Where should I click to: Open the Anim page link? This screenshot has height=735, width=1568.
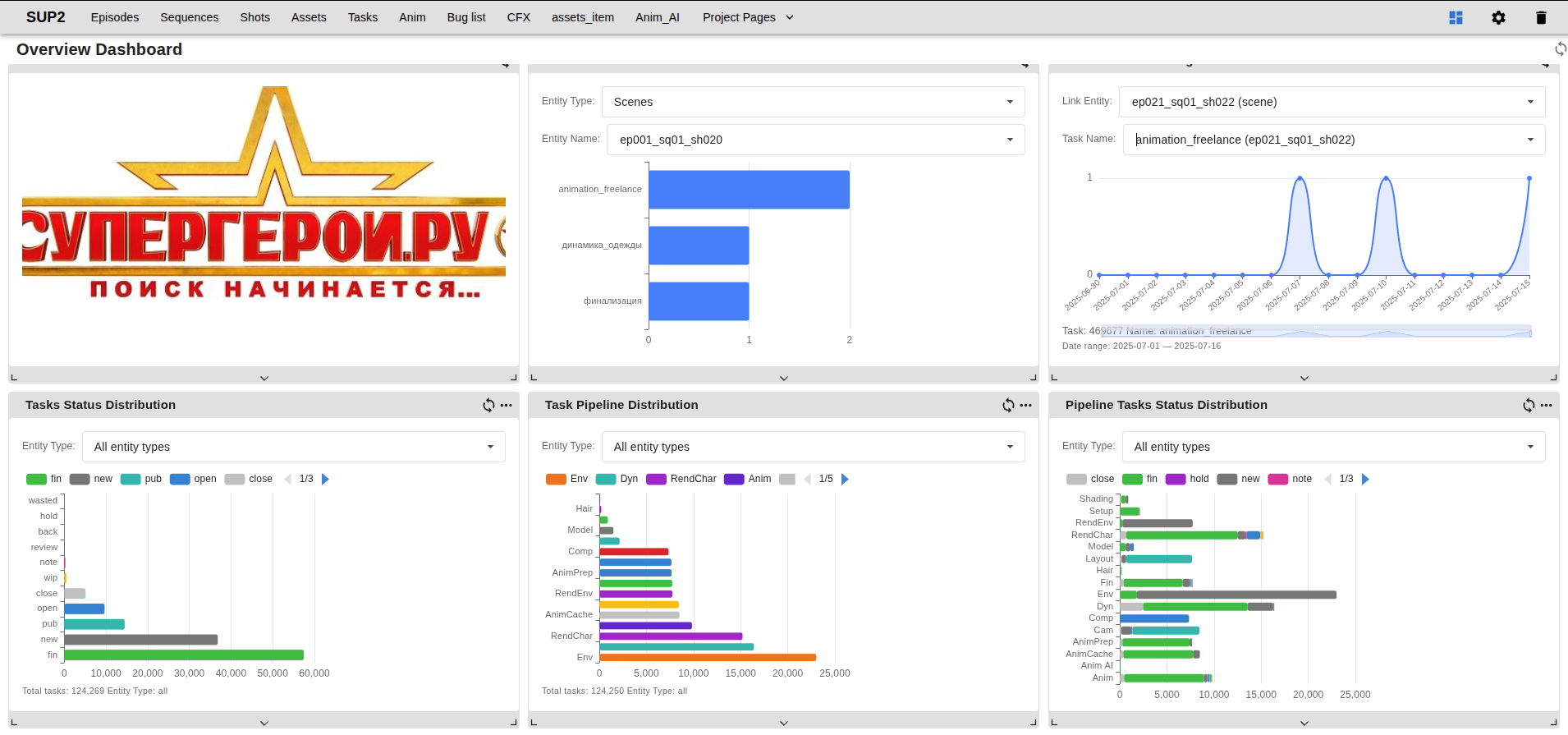click(x=412, y=17)
